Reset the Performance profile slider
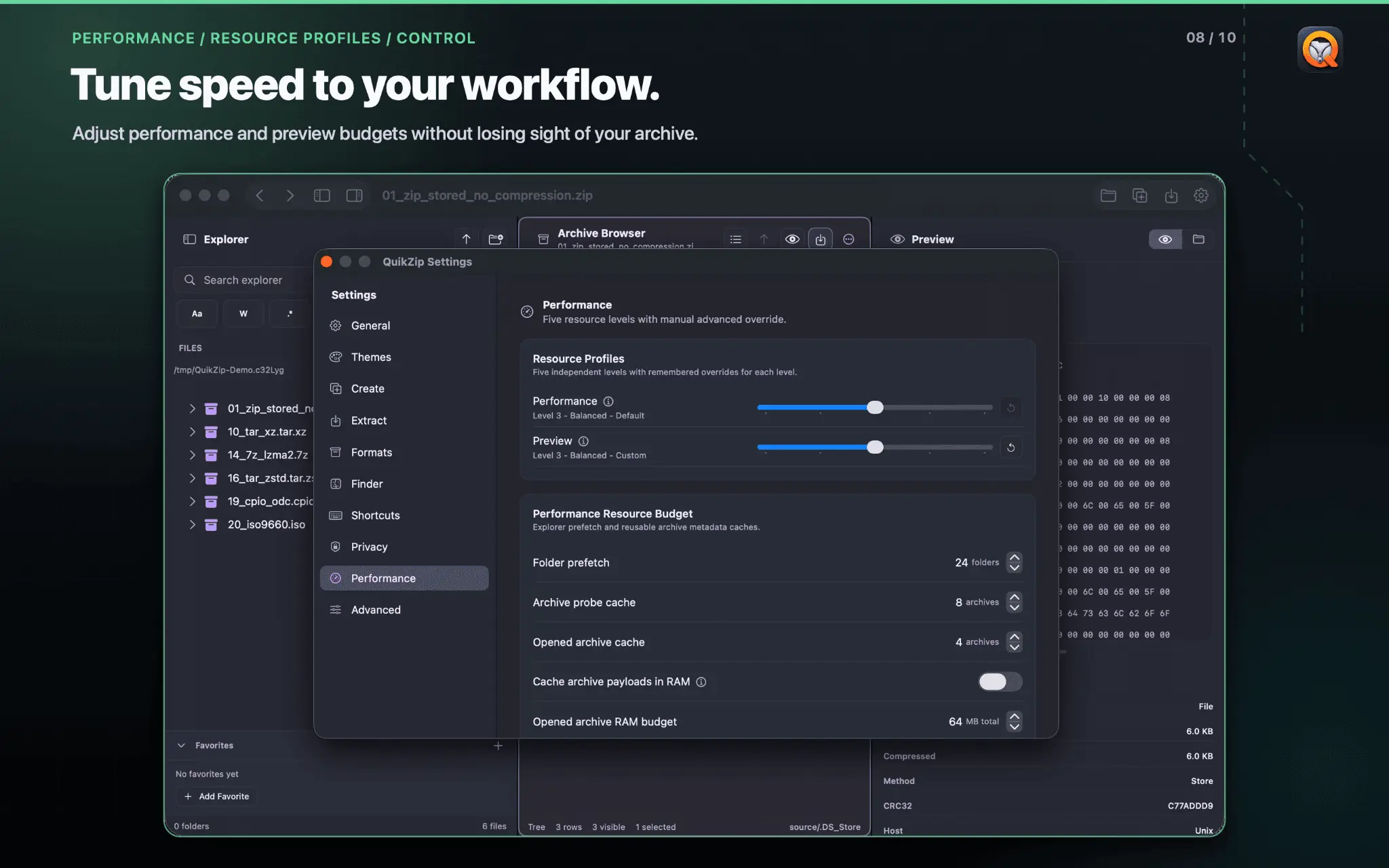 click(1011, 408)
